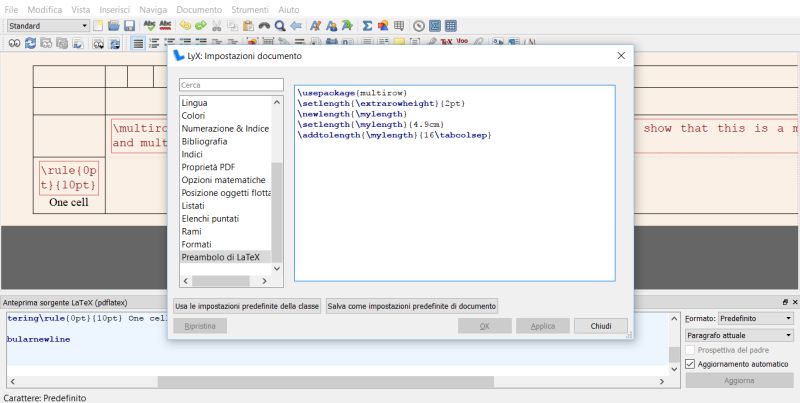Open the Naviga menu
This screenshot has height=403, width=800.
click(153, 10)
